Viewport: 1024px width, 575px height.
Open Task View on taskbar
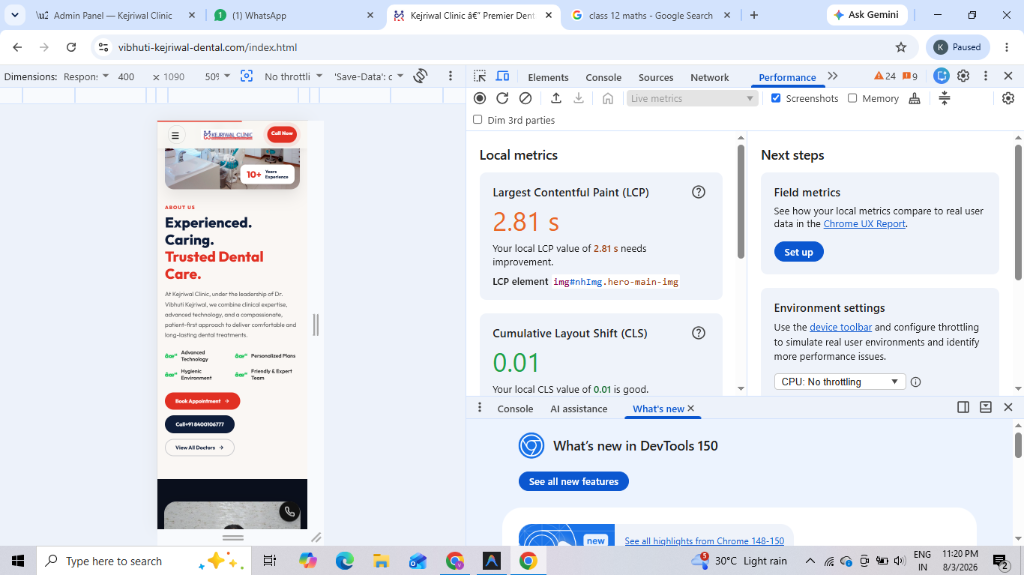[x=269, y=561]
